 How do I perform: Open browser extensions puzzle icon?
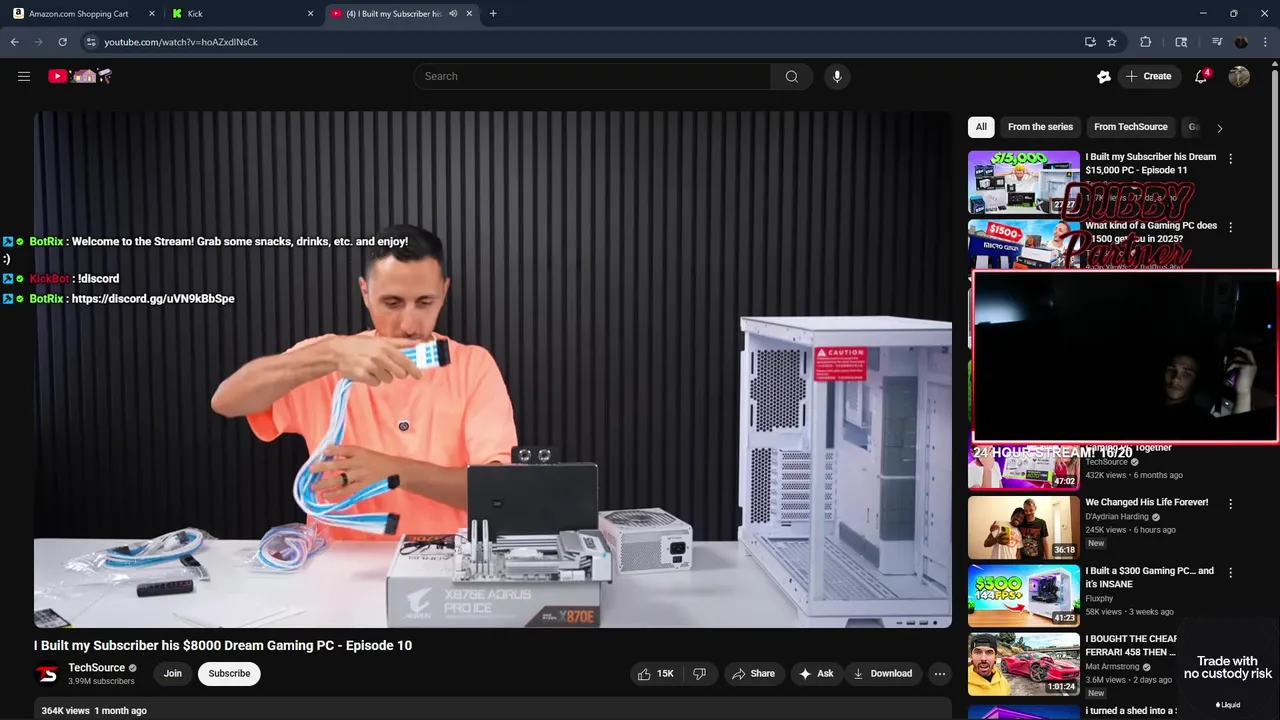point(1145,42)
